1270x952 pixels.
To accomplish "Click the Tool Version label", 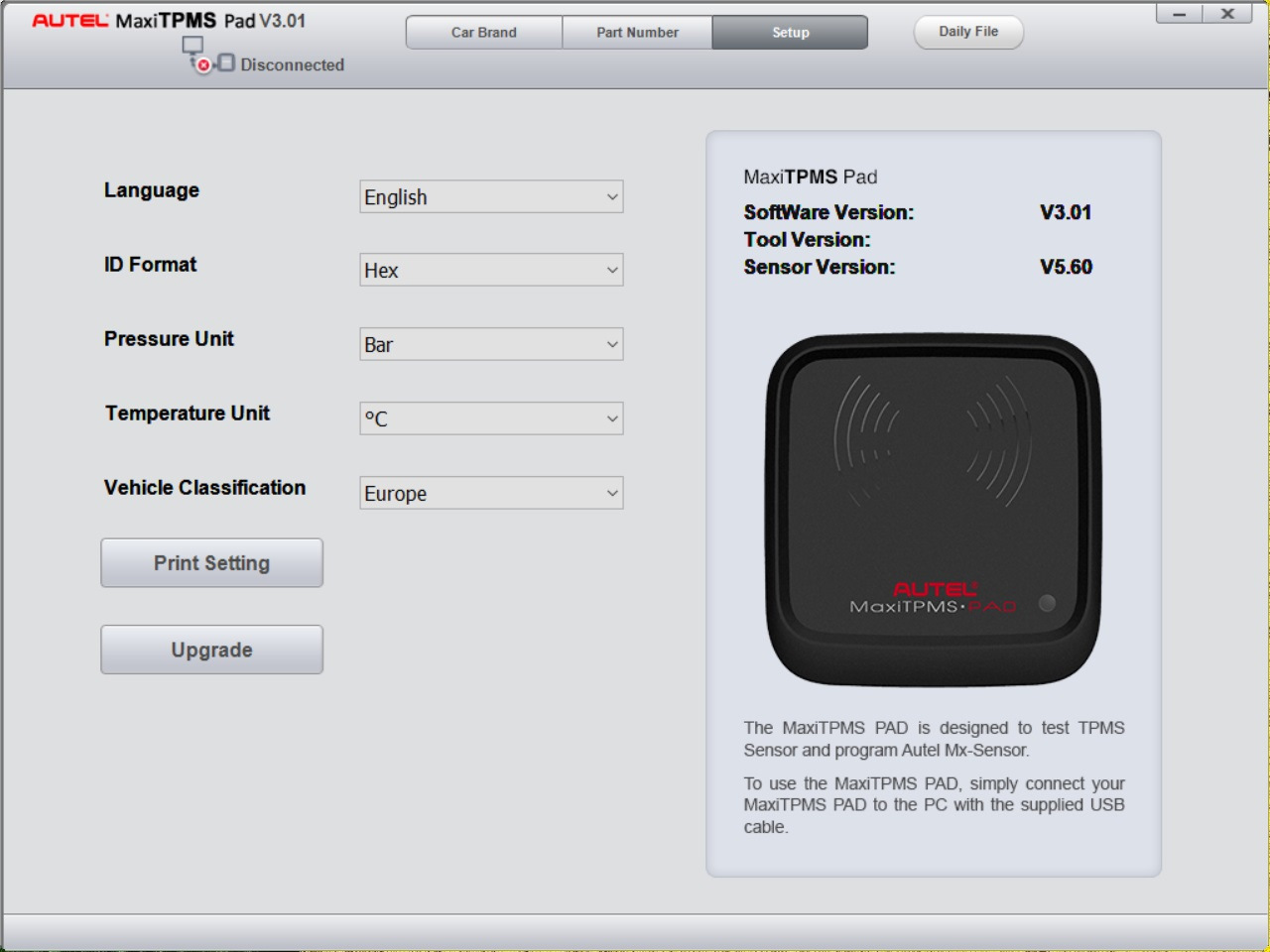I will [807, 240].
